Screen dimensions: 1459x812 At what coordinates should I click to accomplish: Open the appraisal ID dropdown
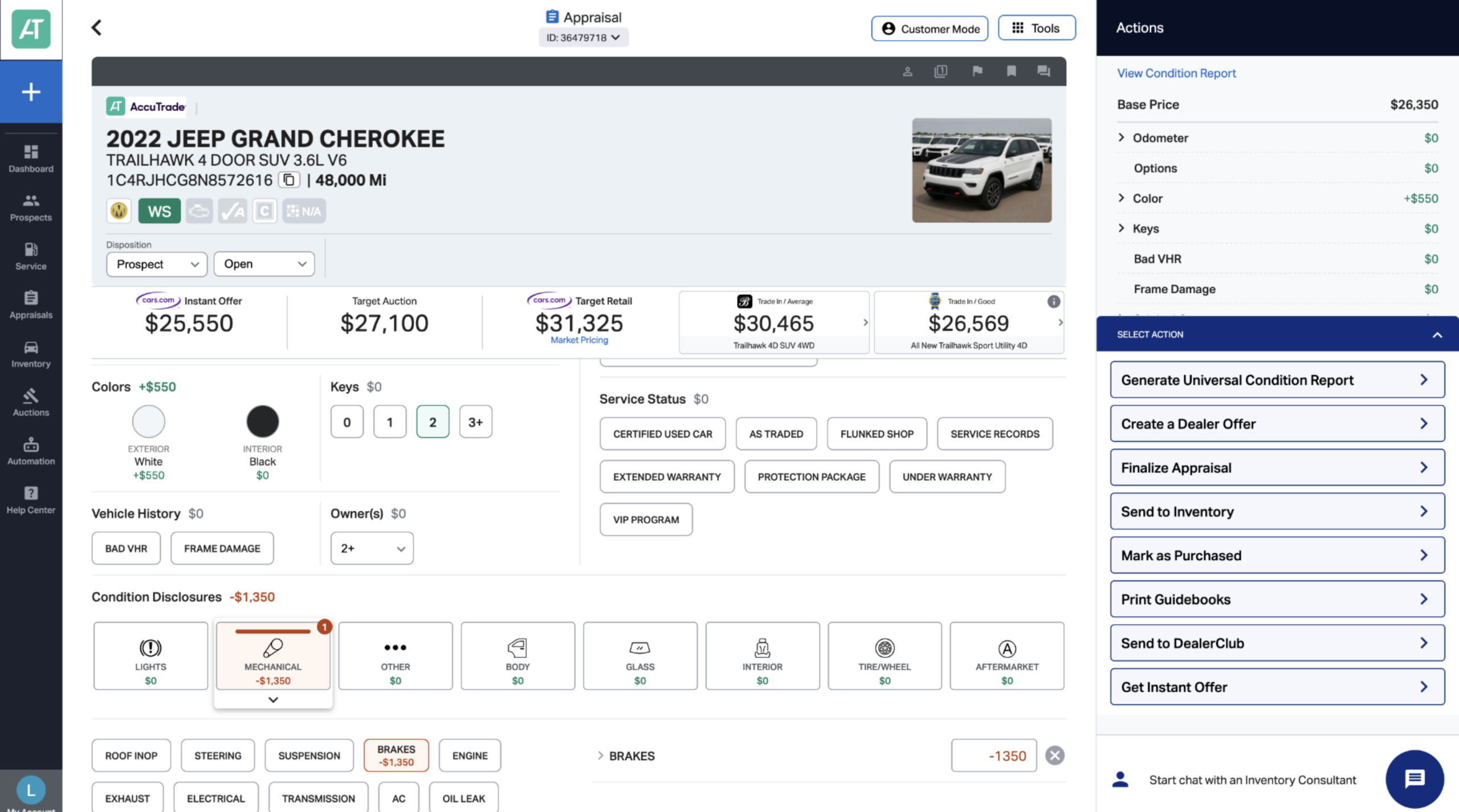pos(583,38)
